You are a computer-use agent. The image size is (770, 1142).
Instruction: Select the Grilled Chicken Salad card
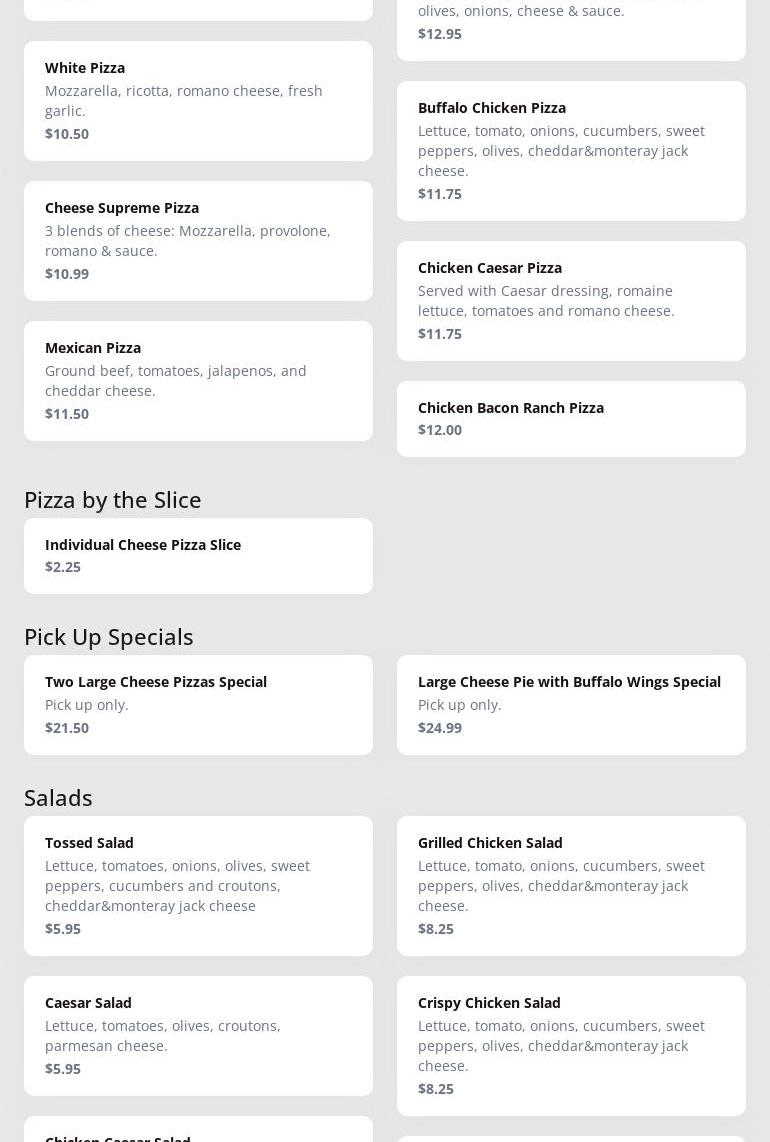point(571,885)
